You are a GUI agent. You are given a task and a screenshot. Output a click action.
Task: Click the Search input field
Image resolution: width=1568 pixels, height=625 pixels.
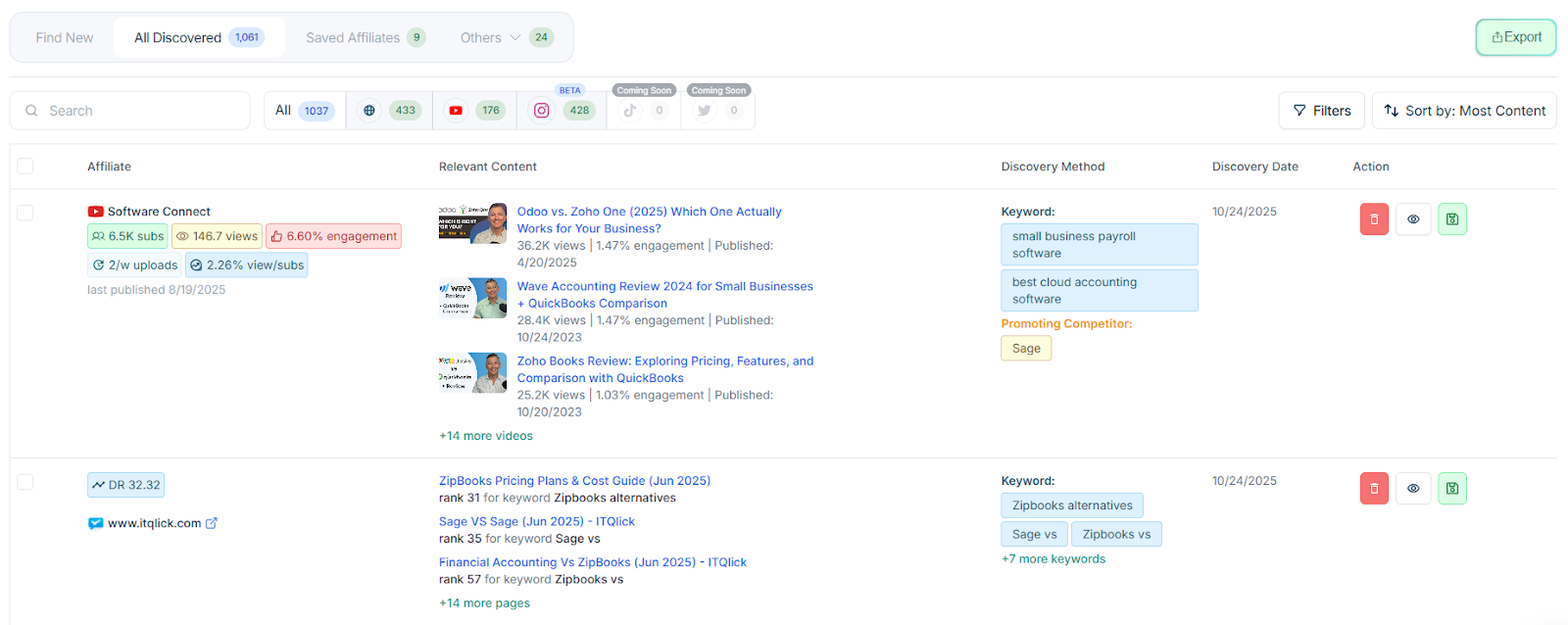(137, 111)
